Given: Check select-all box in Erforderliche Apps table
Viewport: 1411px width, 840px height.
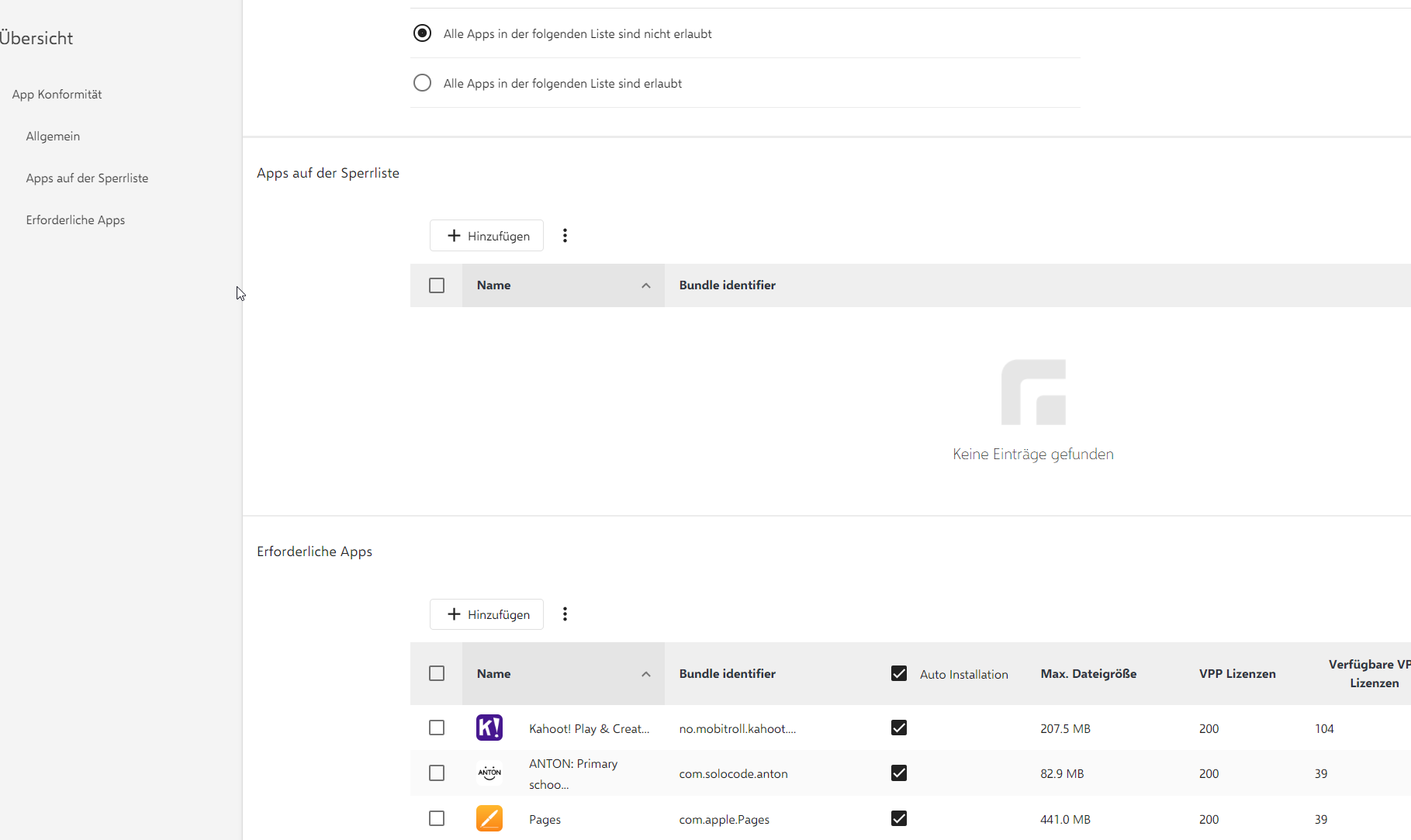Looking at the screenshot, I should click(437, 673).
